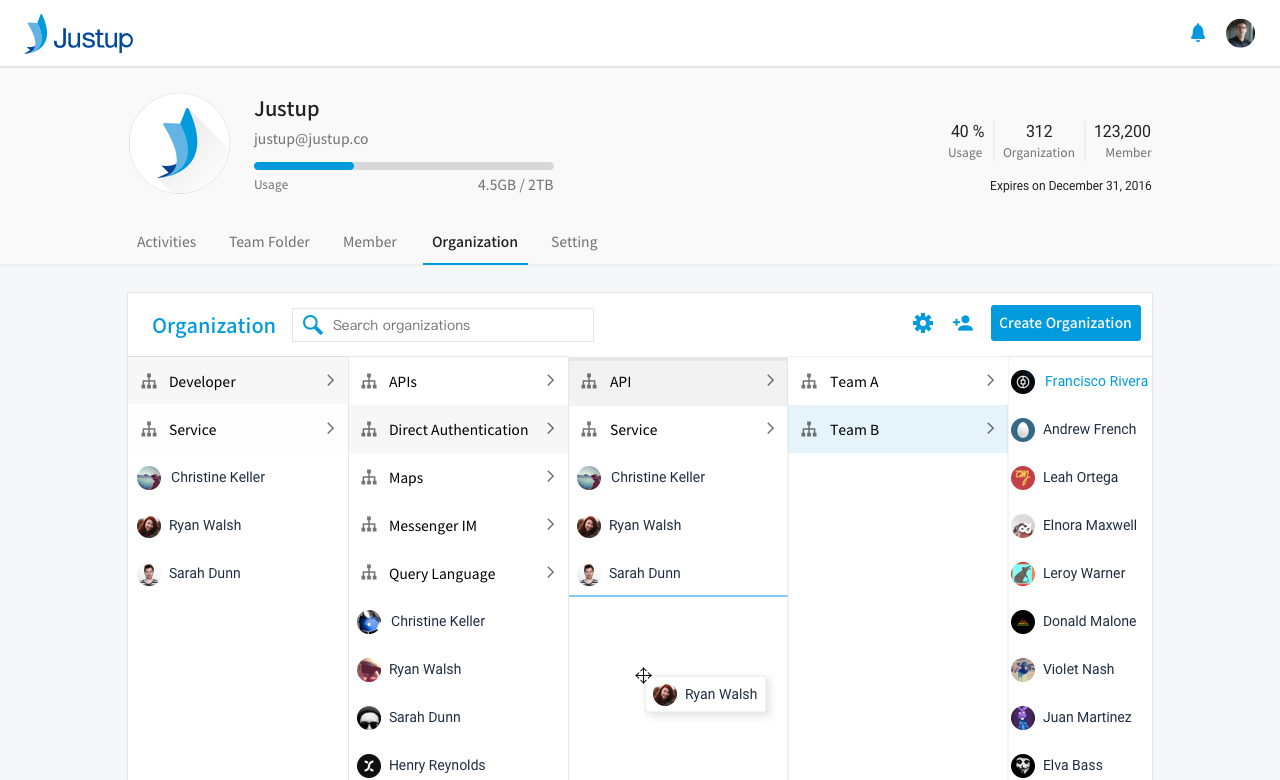Click the search magnifier icon
Screen dimensions: 1280x780
click(313, 325)
